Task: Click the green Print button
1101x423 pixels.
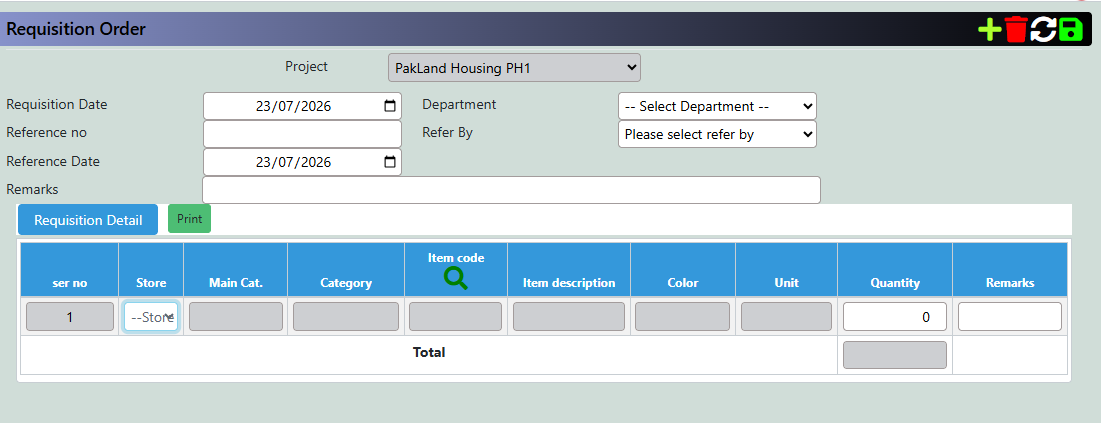Action: point(190,219)
